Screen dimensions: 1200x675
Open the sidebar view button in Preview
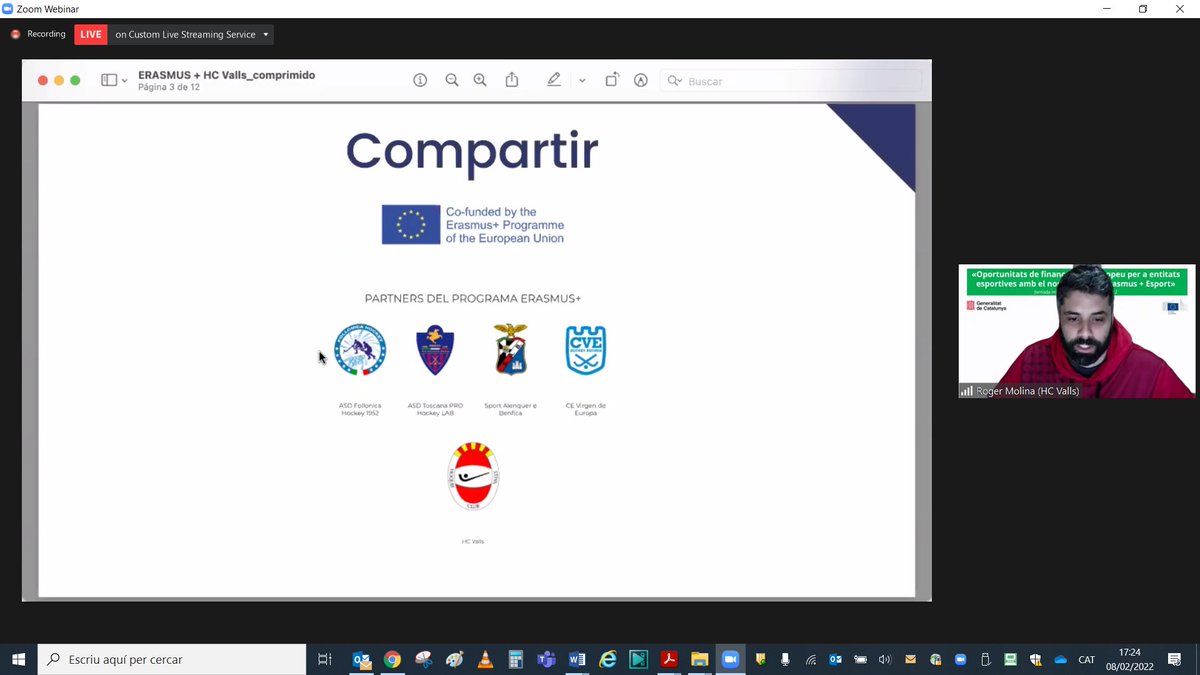point(109,80)
